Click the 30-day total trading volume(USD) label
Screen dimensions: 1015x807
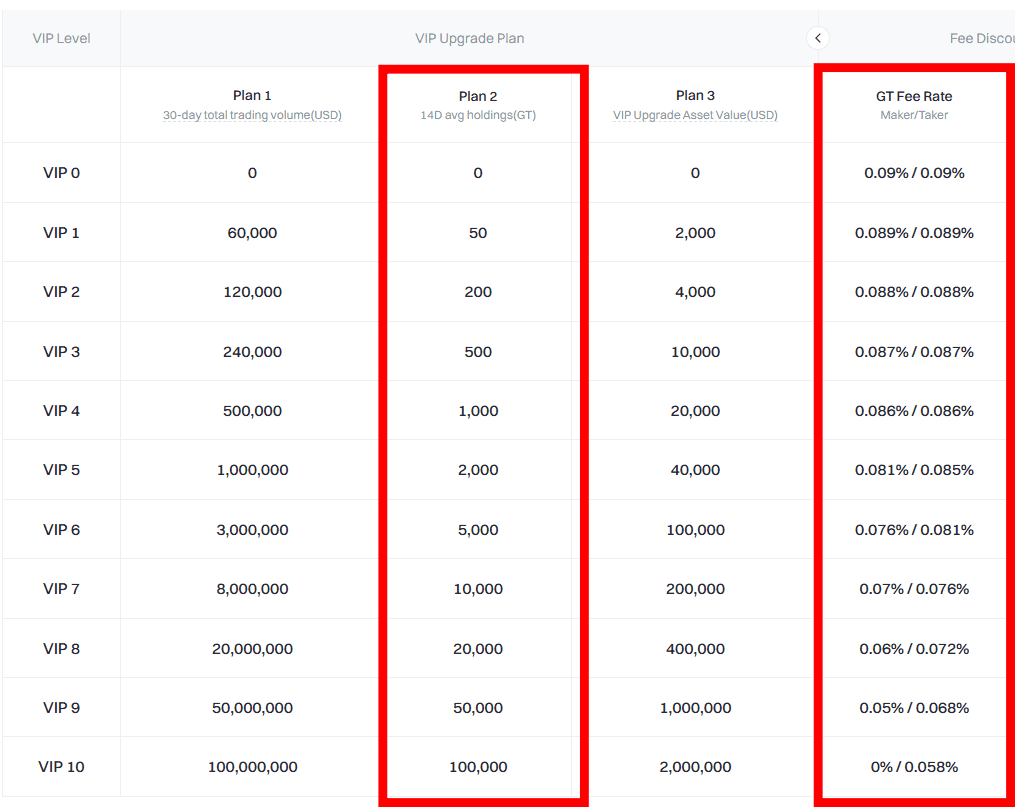tap(252, 115)
